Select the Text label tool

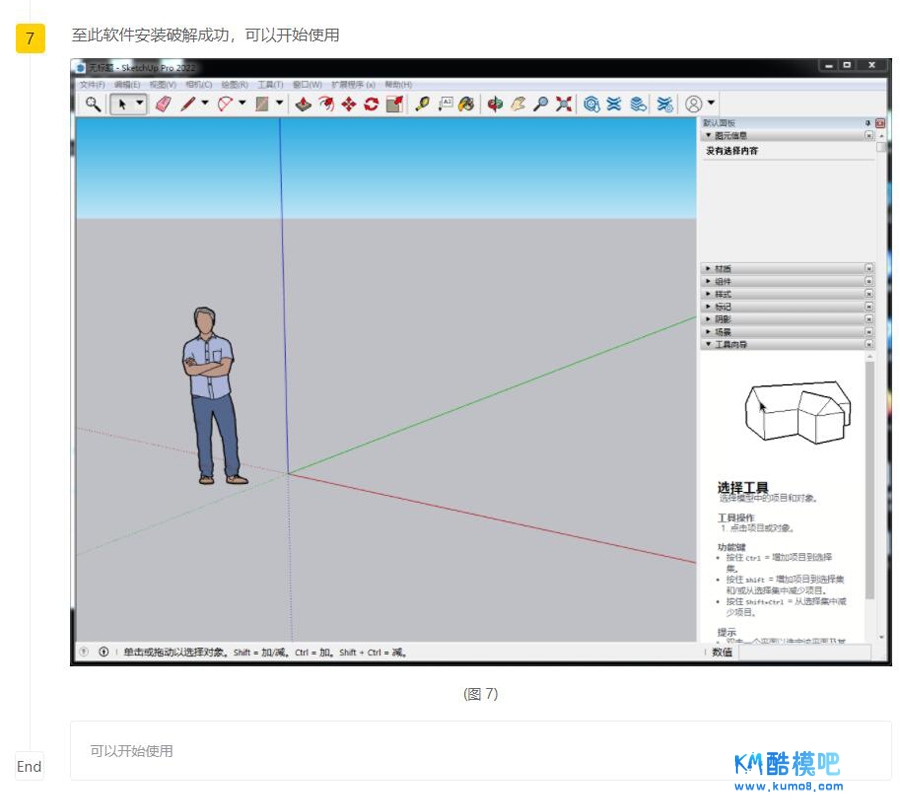(445, 104)
